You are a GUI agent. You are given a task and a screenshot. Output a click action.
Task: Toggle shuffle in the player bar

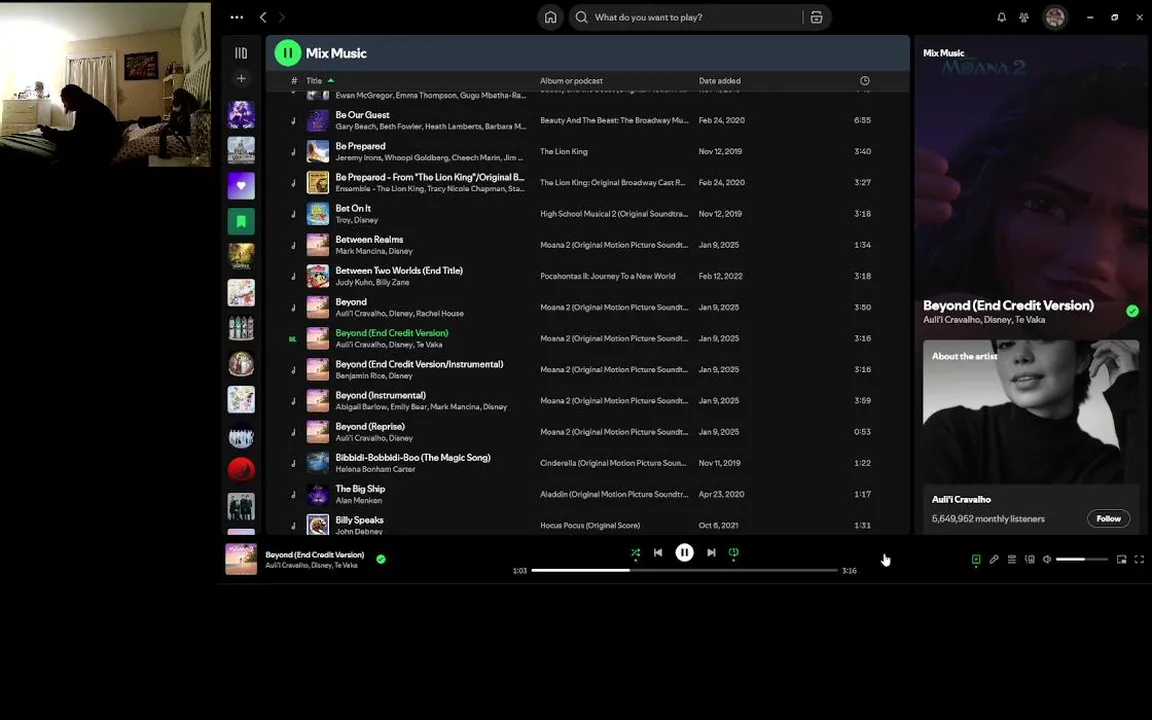(x=636, y=553)
